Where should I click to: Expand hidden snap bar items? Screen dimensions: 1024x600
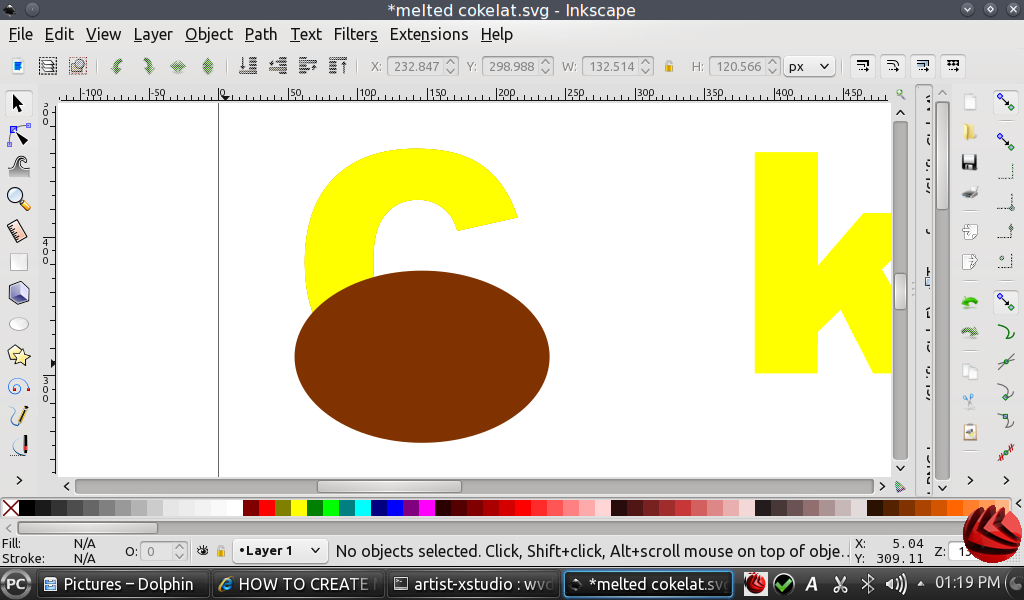pyautogui.click(x=1006, y=481)
